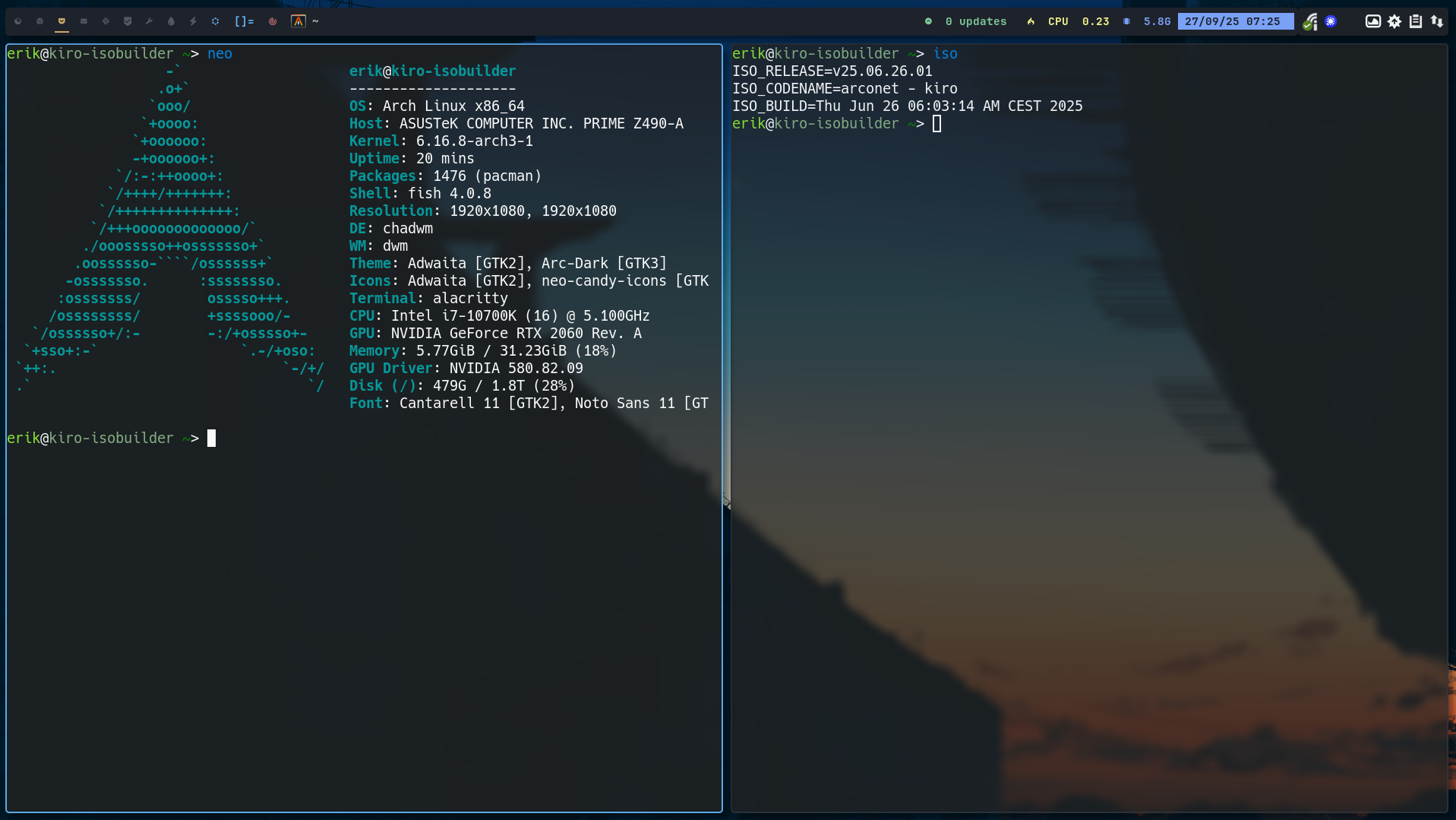Viewport: 1456px width, 820px height.
Task: Click the GPU Driver NVIDIA 580.82.09 line
Action: pyautogui.click(x=466, y=368)
